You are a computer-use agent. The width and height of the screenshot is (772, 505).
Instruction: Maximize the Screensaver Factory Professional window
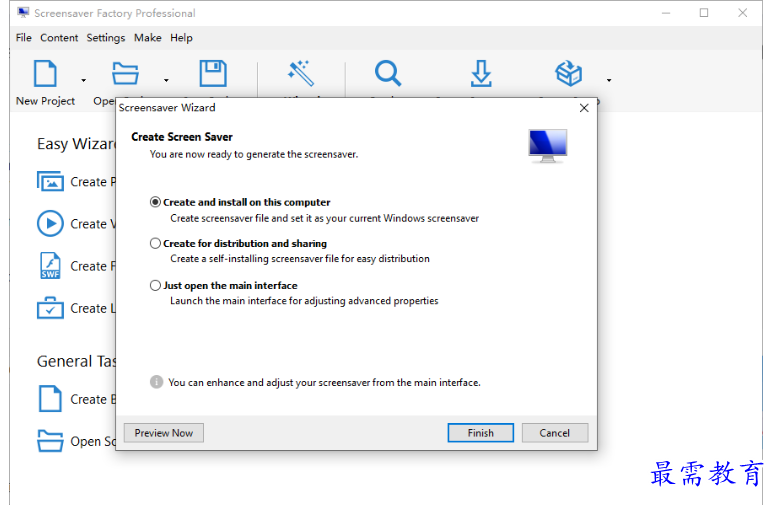704,13
